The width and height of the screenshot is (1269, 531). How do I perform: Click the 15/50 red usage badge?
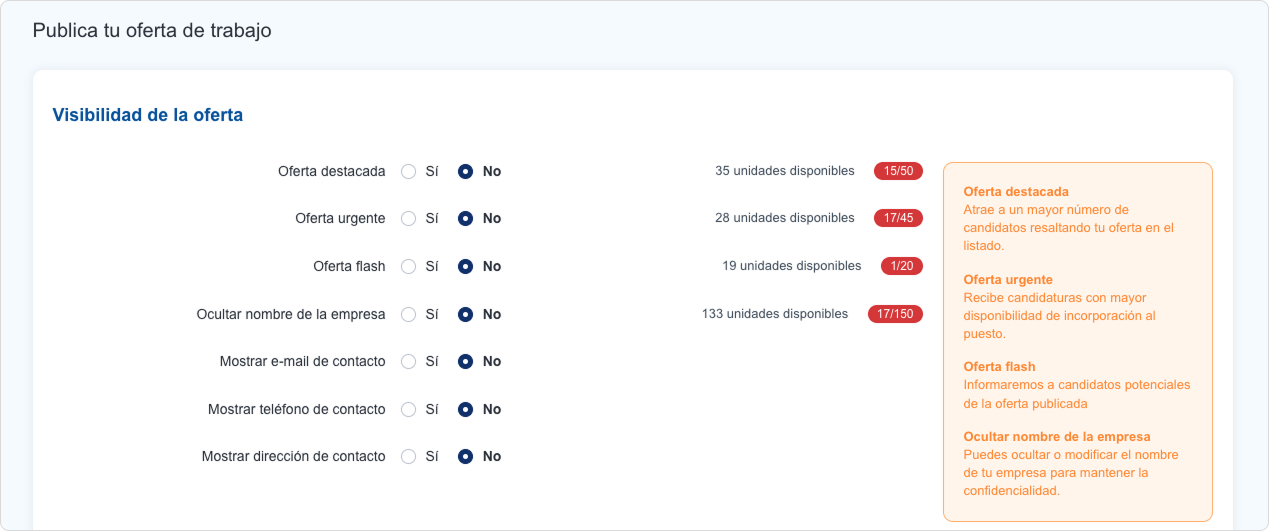point(898,171)
